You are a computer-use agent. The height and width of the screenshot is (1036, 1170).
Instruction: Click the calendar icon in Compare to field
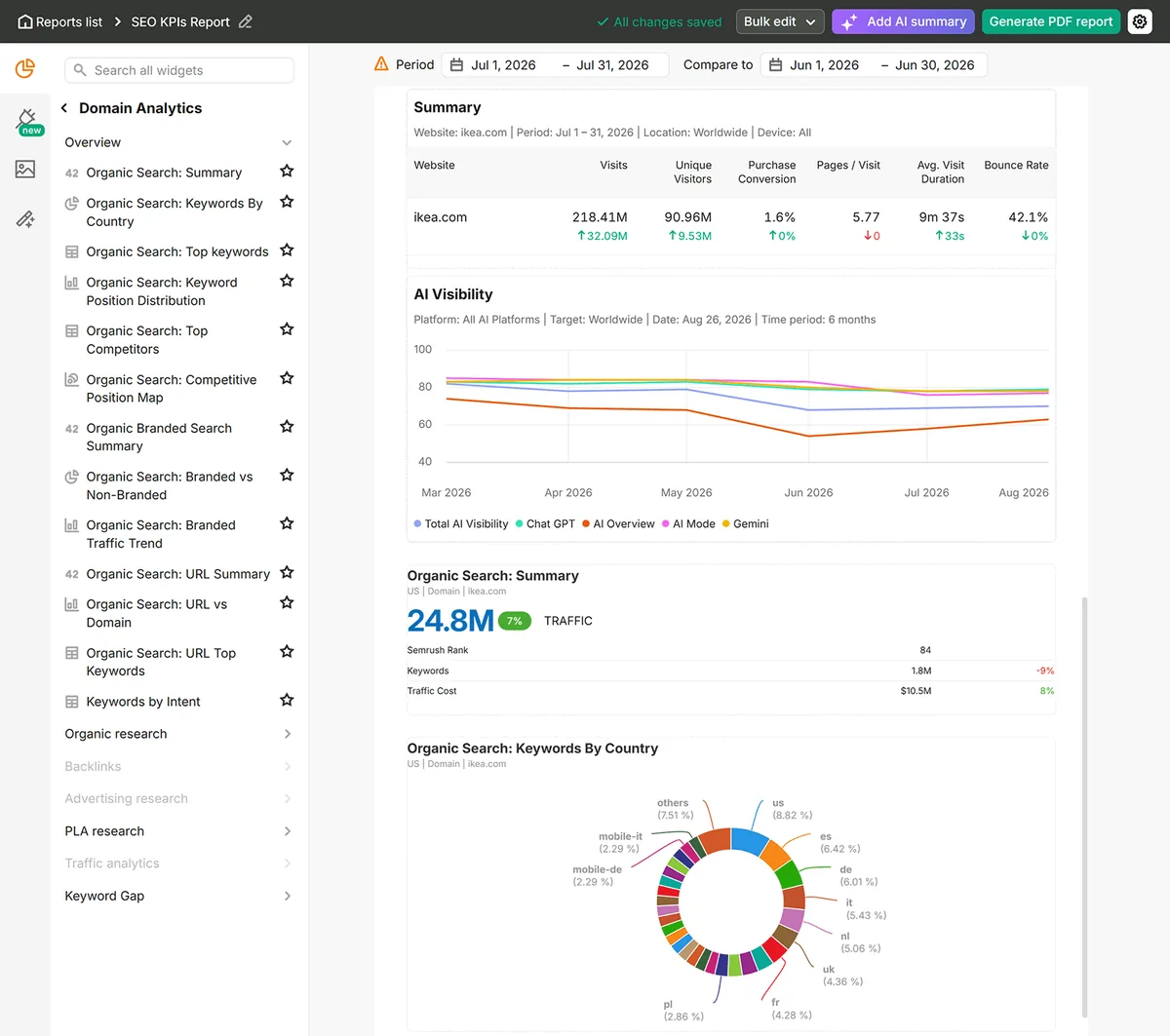[775, 65]
